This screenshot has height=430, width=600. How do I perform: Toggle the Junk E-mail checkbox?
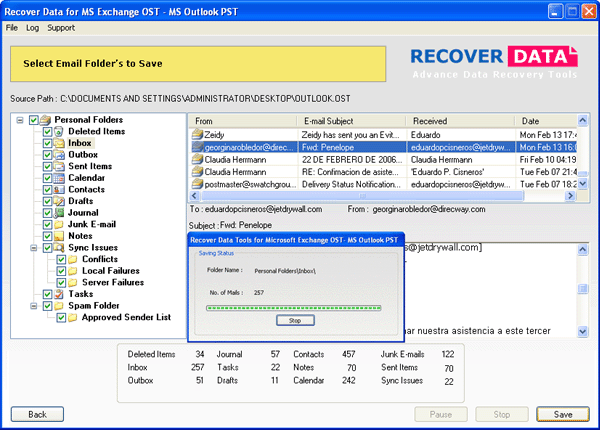pyautogui.click(x=47, y=225)
